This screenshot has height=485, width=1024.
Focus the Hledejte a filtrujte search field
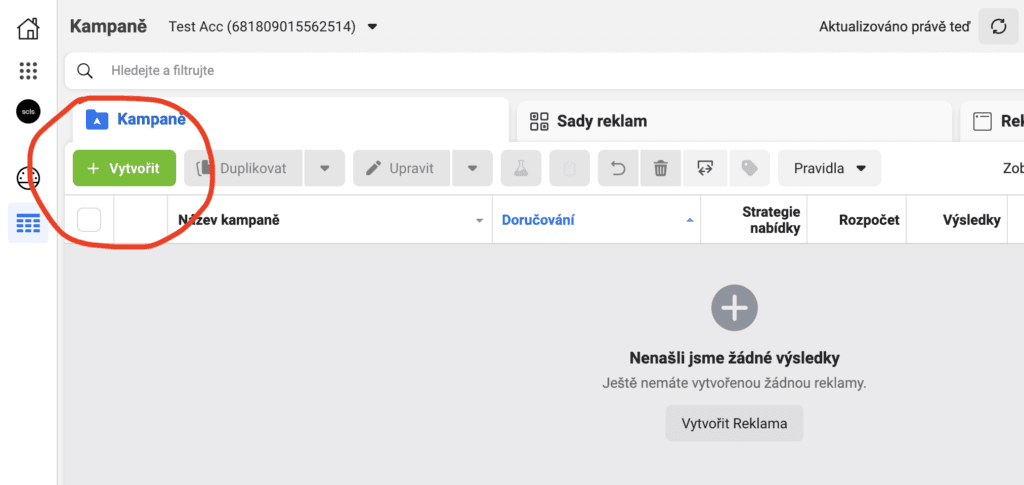pos(544,70)
